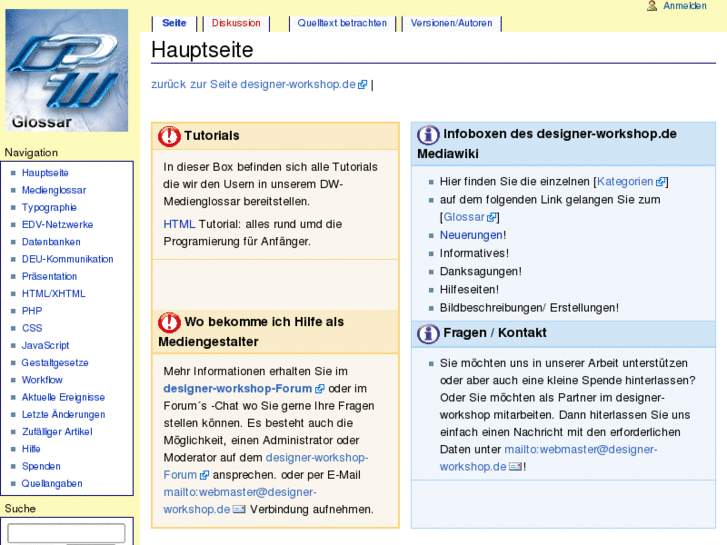The height and width of the screenshot is (545, 727).
Task: Open CSS in the navigation
Action: (32, 328)
